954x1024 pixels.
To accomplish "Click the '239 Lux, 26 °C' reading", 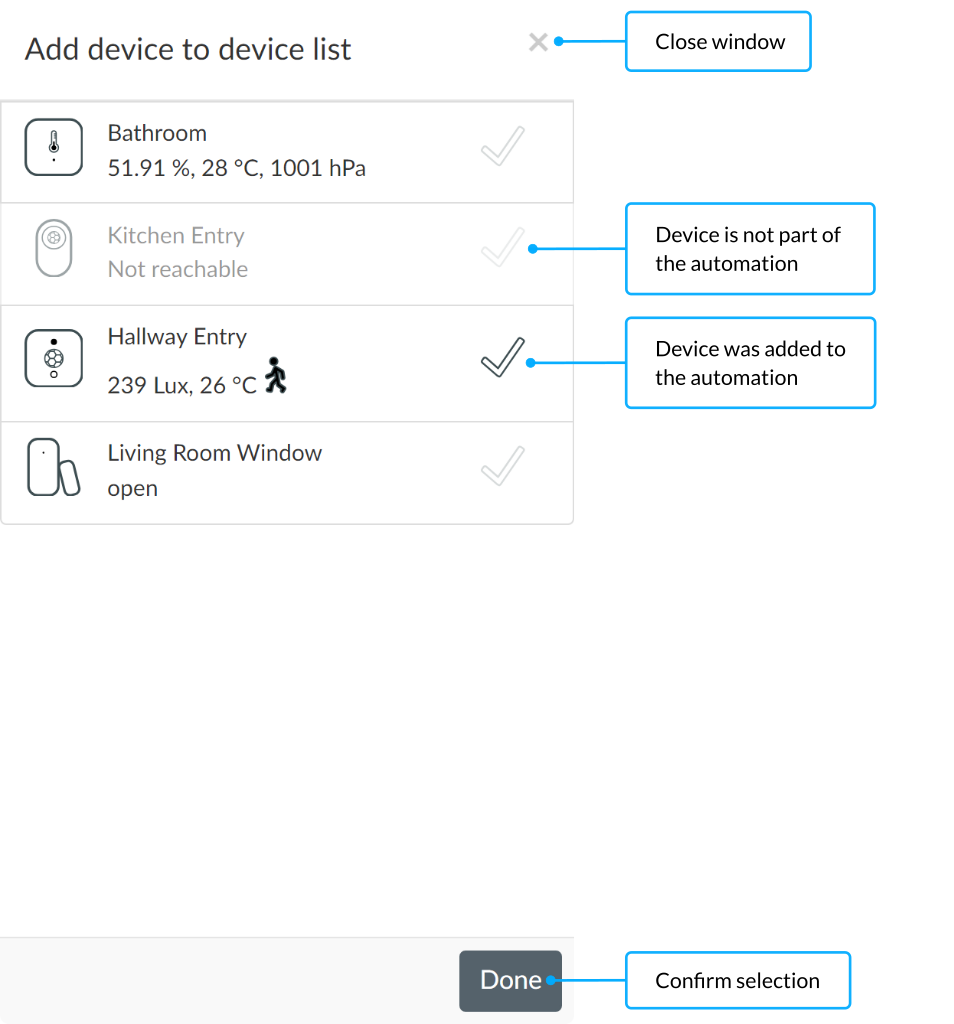I will click(x=182, y=385).
